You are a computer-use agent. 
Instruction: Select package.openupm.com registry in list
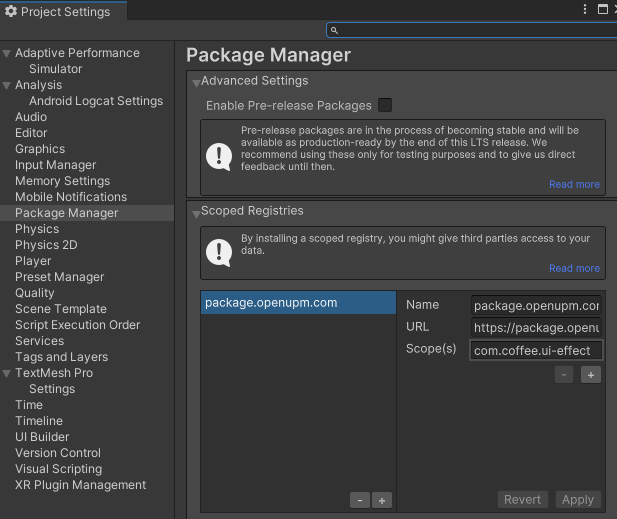[298, 303]
